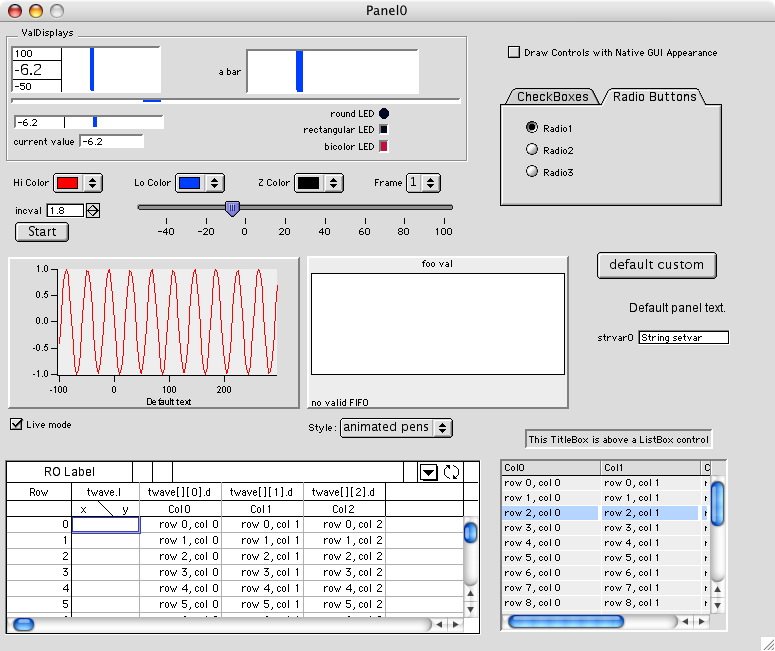Click the listbox vertical scroll thumb
Viewport: 775px width, 651px height.
[718, 503]
